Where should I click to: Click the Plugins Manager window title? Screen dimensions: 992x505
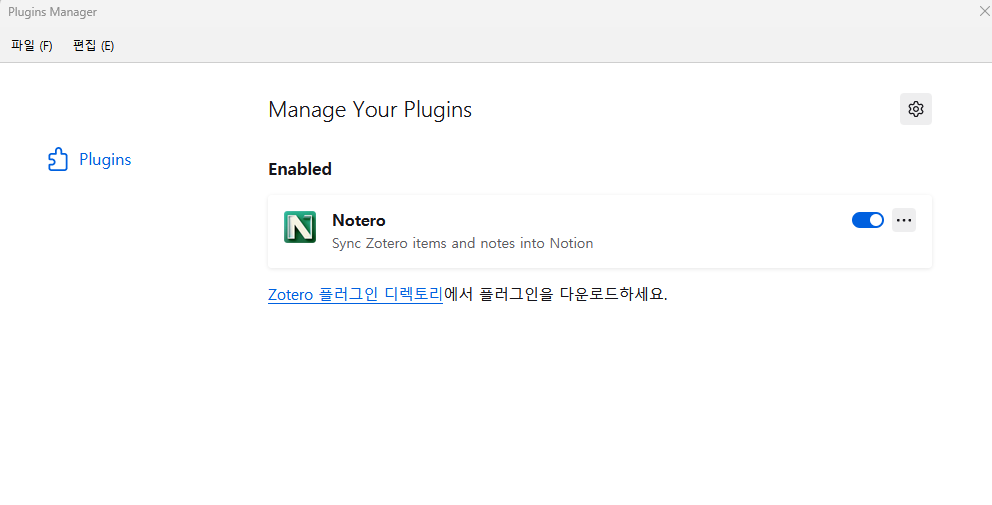click(x=53, y=12)
